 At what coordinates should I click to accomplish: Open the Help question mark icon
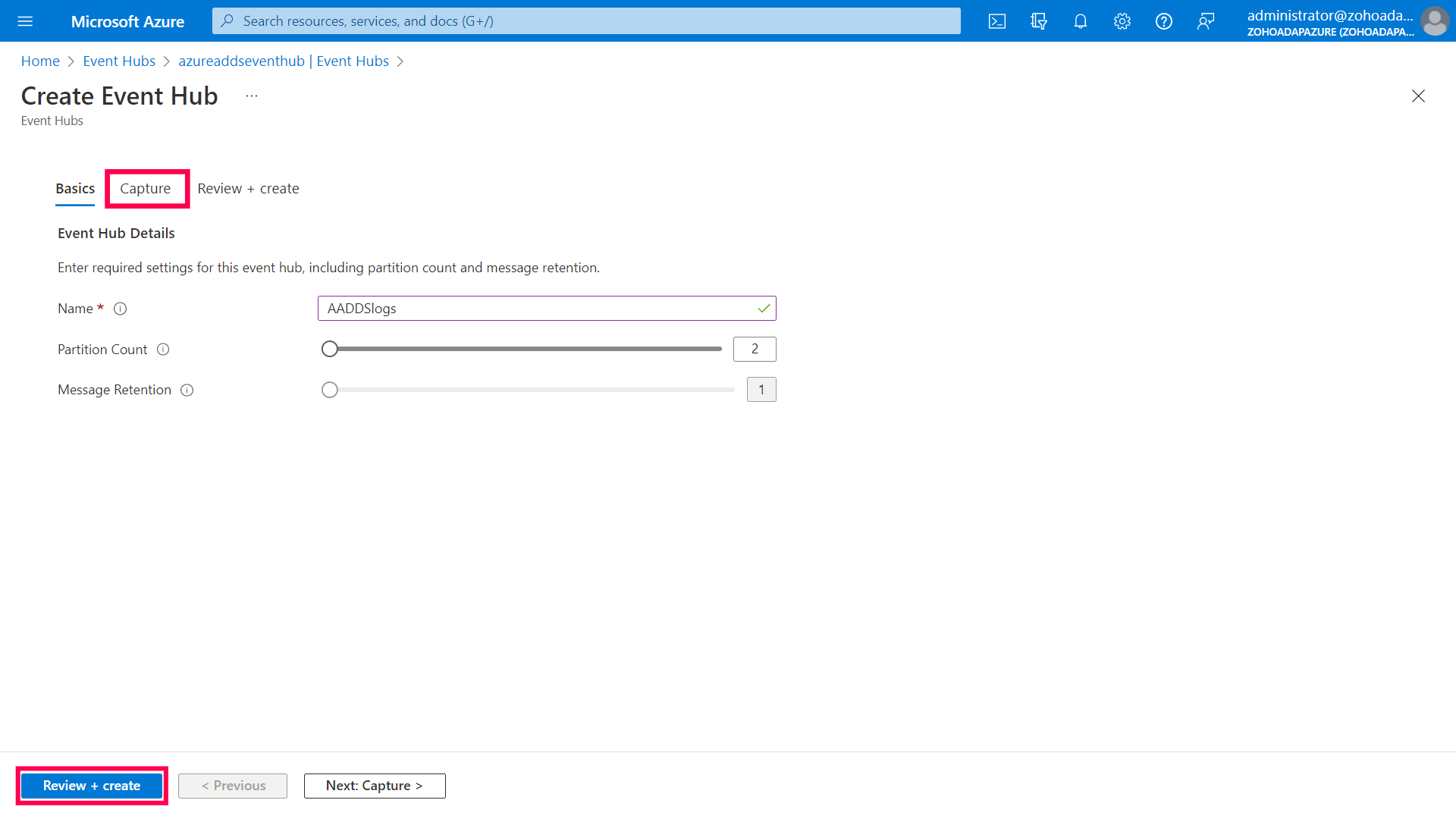click(1164, 21)
